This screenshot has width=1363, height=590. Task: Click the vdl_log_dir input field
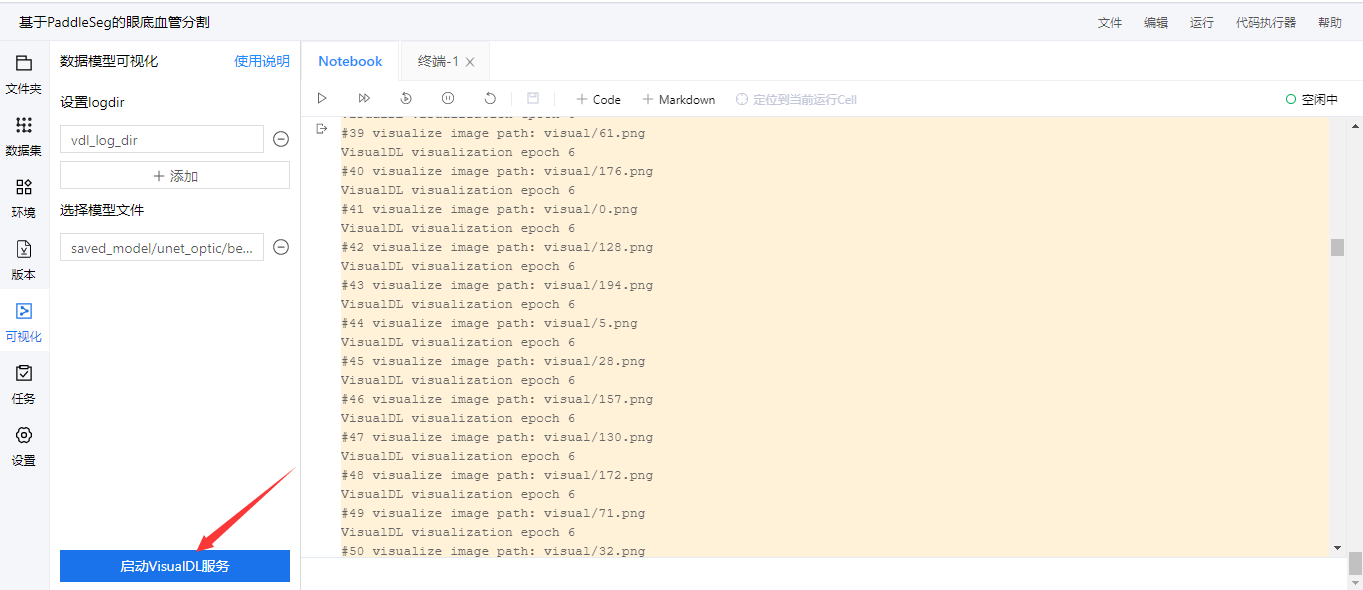(x=162, y=139)
